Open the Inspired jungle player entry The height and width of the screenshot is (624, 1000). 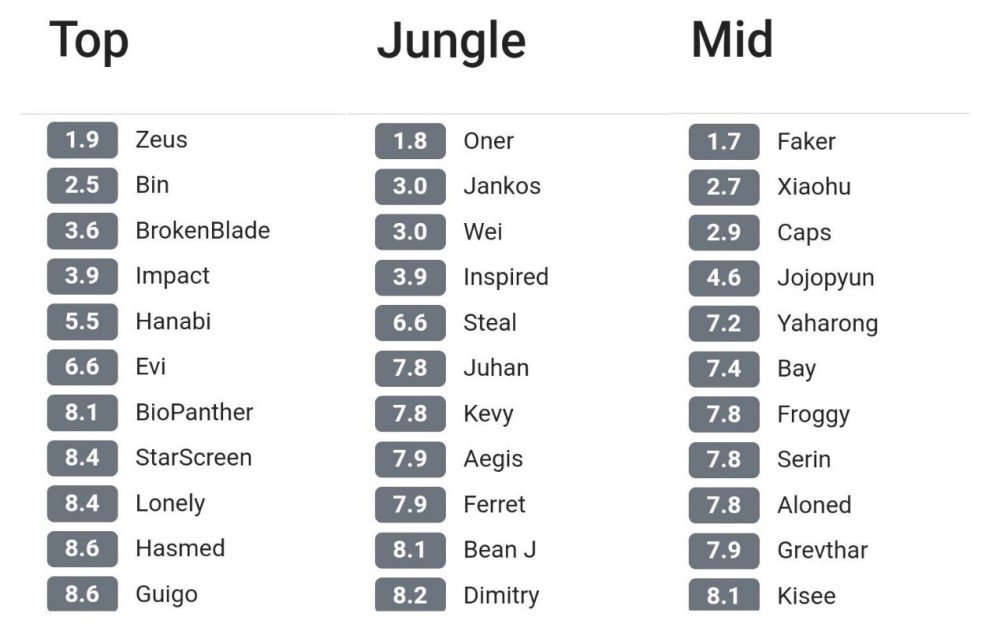coord(505,277)
